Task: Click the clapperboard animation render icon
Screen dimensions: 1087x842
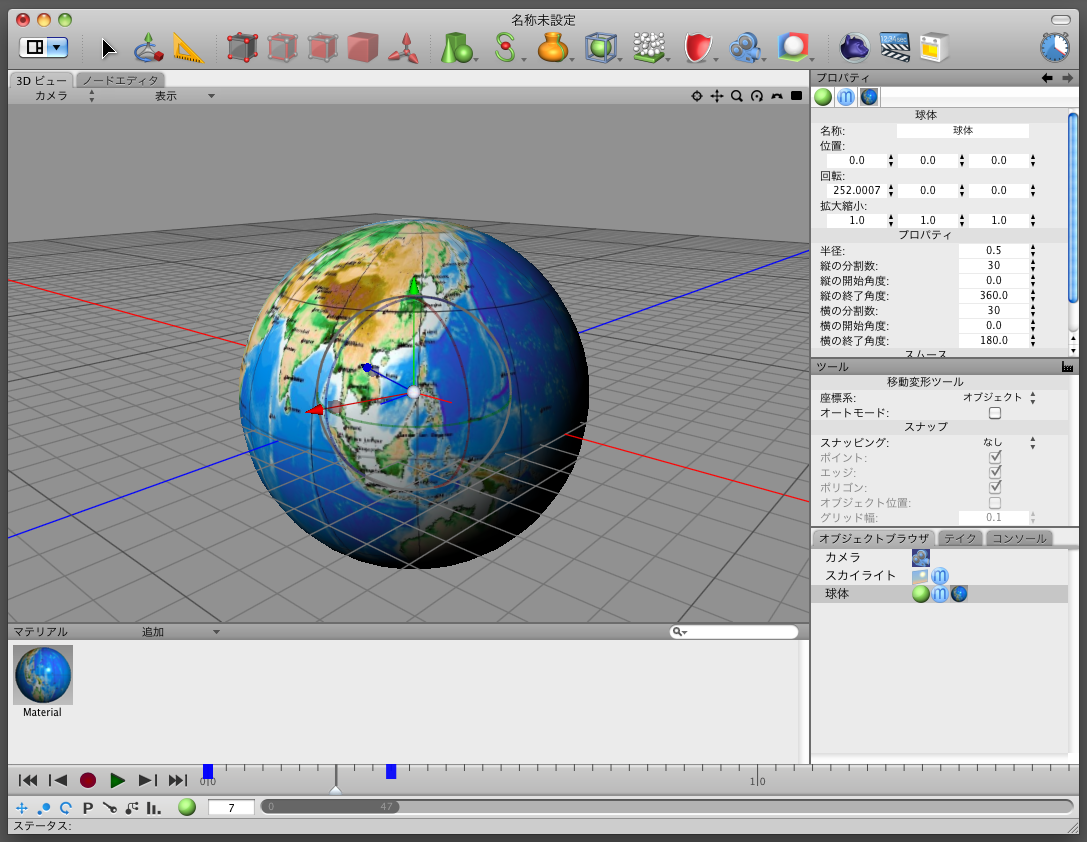Action: pos(894,46)
